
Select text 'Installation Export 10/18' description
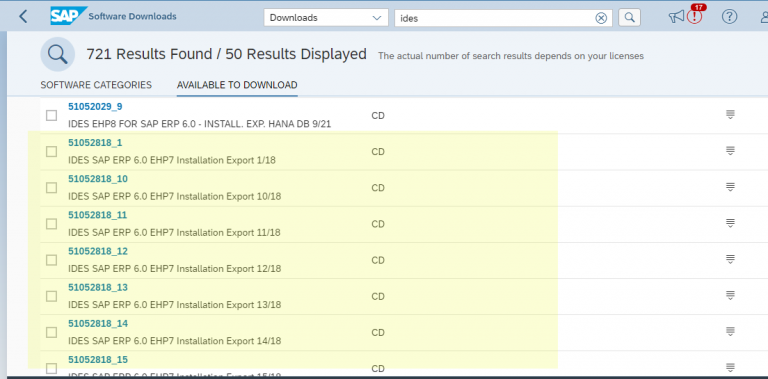tap(229, 196)
